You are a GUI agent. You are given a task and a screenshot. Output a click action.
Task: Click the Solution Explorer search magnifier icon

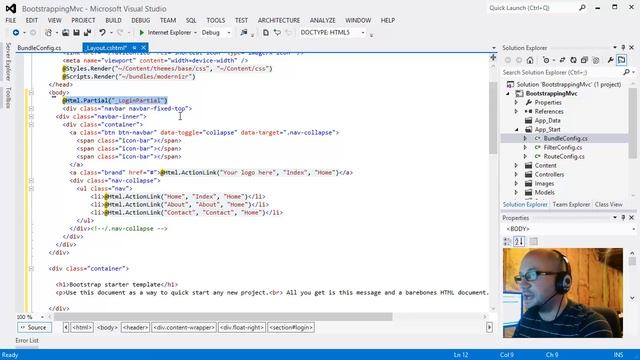click(627, 72)
